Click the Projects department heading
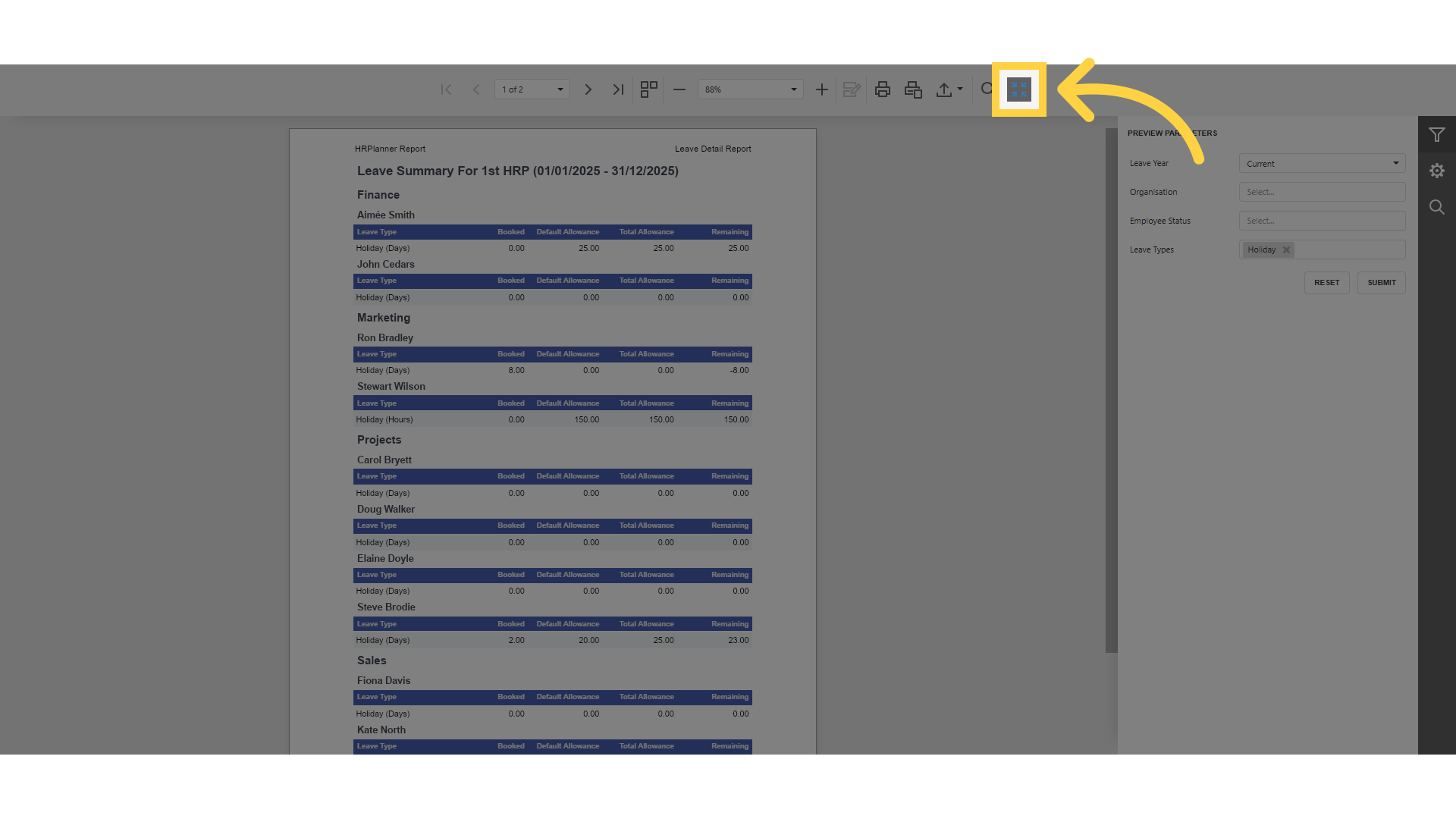 pyautogui.click(x=379, y=440)
